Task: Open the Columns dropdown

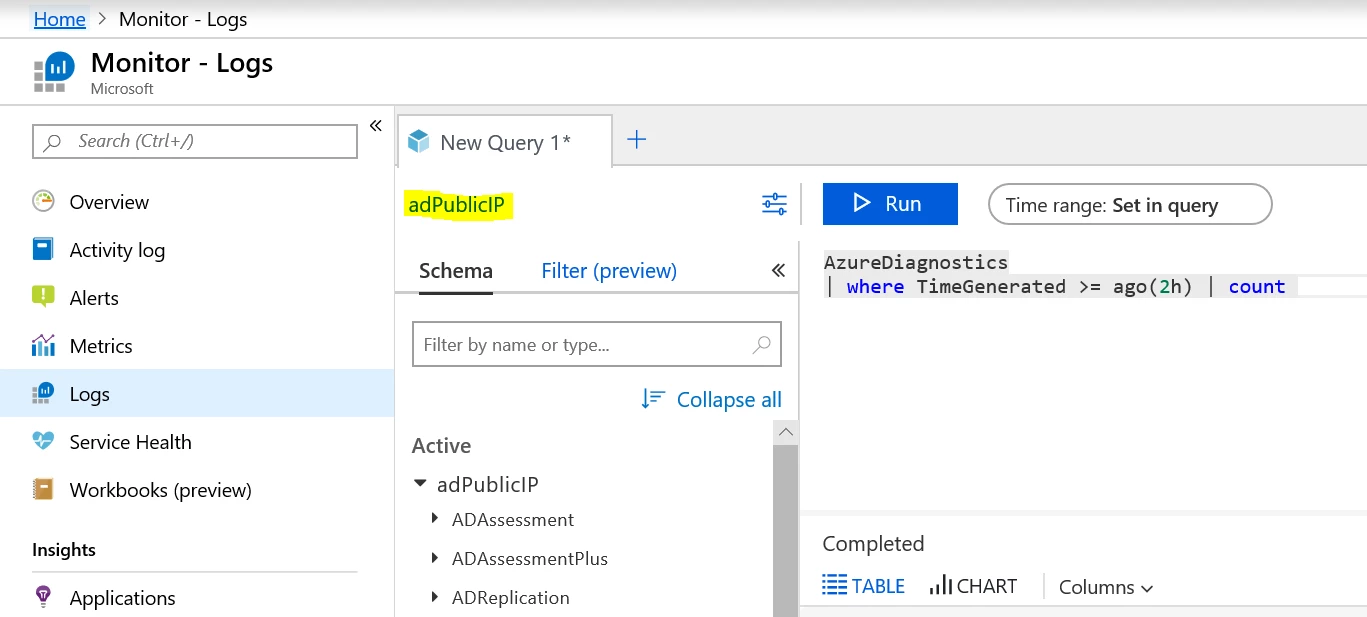Action: (1106, 587)
